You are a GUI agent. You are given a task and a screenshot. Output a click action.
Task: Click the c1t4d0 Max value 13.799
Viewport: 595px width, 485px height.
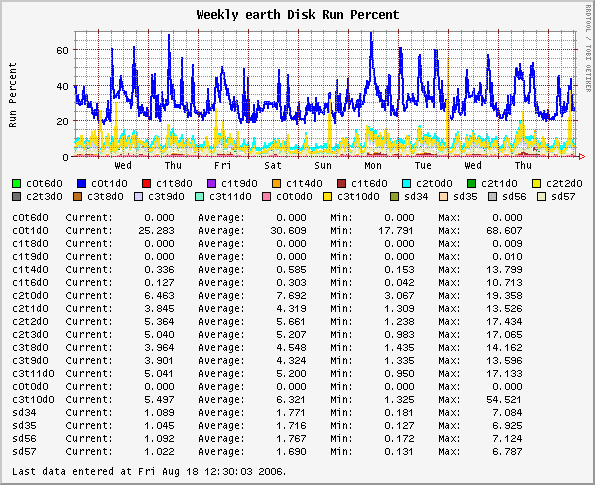coord(504,270)
